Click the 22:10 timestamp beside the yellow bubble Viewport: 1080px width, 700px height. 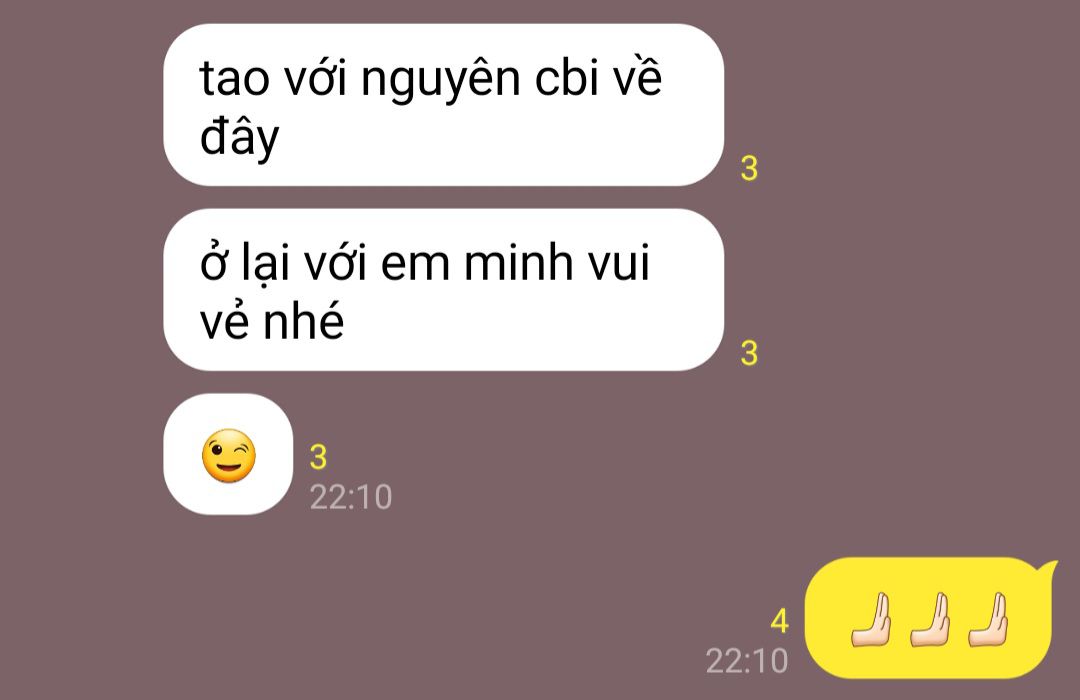point(747,661)
